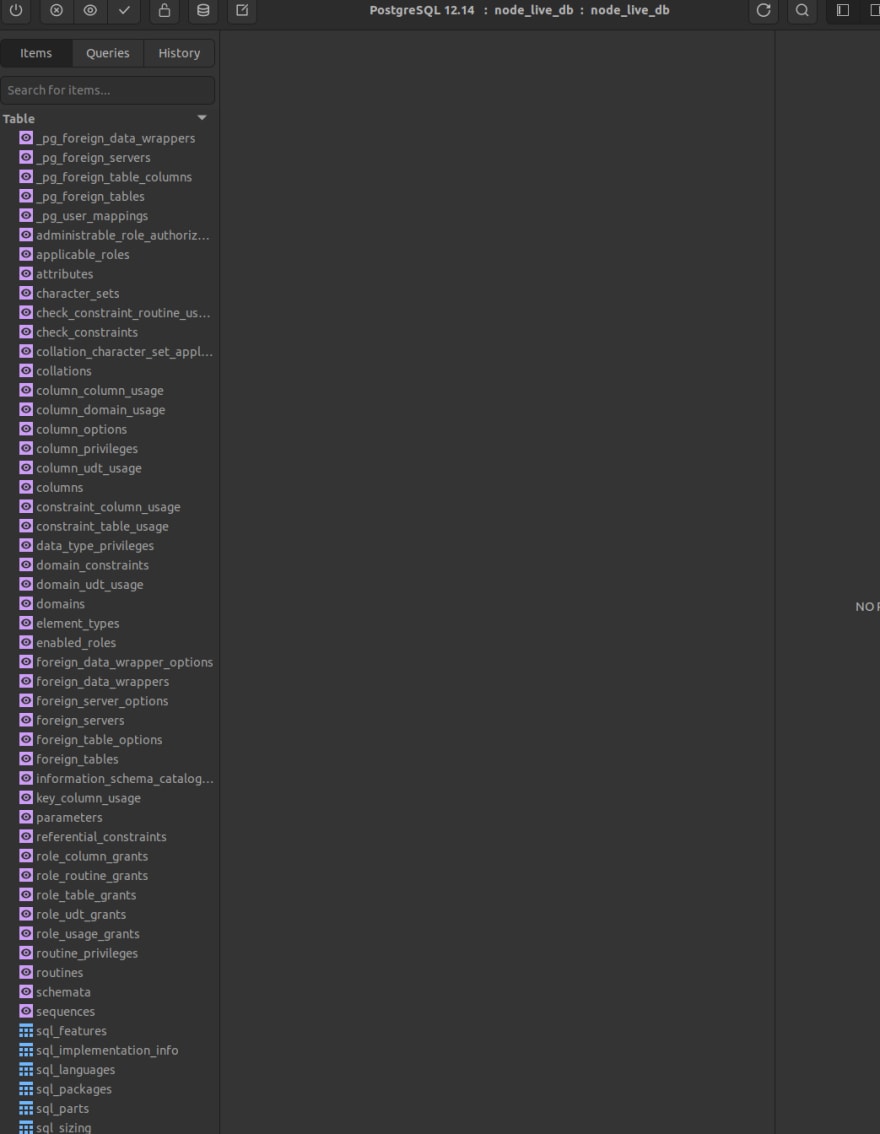This screenshot has height=1134, width=880.
Task: Click the refresh icon in toolbar
Action: click(x=763, y=10)
